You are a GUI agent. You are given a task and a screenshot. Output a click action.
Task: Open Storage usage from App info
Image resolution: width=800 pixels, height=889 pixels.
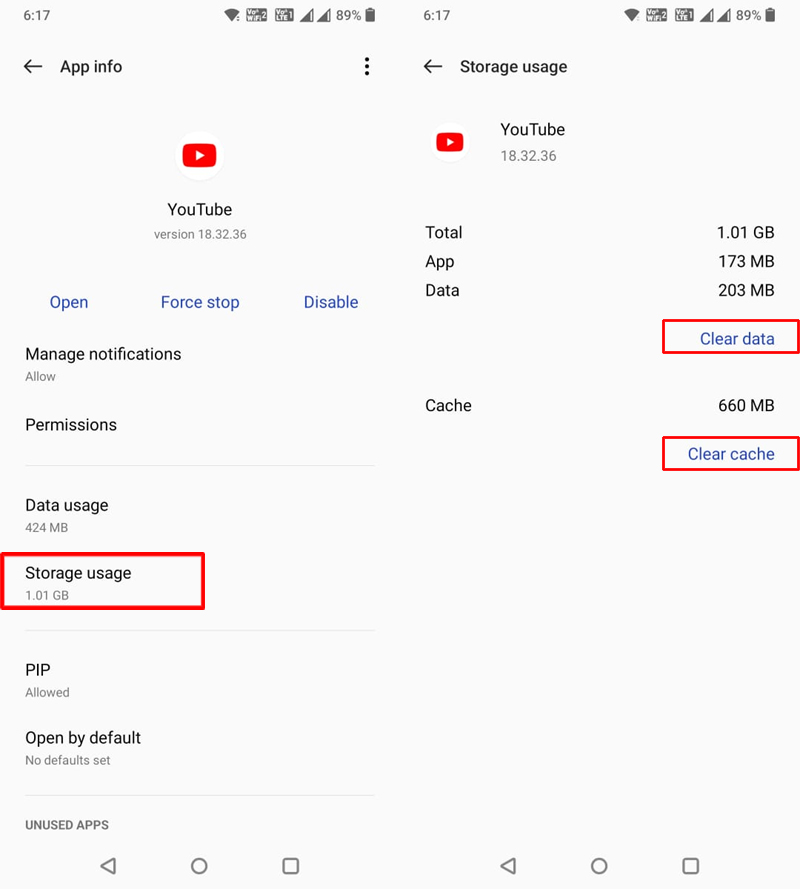coord(103,581)
